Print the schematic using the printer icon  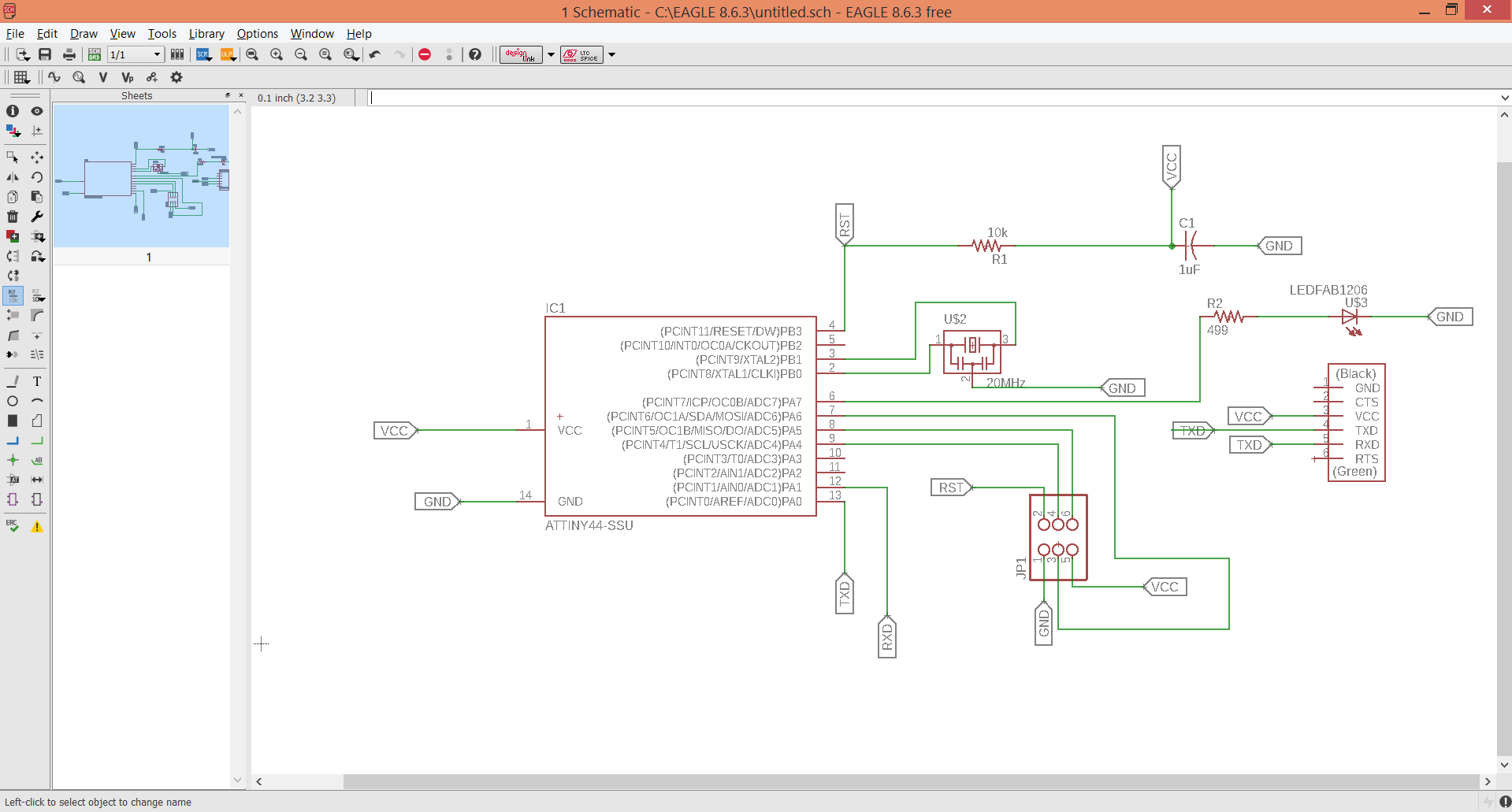click(x=69, y=54)
